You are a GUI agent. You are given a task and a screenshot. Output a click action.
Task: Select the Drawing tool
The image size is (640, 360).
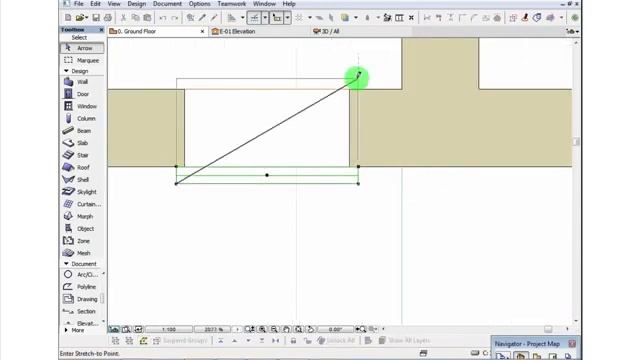[x=82, y=299]
